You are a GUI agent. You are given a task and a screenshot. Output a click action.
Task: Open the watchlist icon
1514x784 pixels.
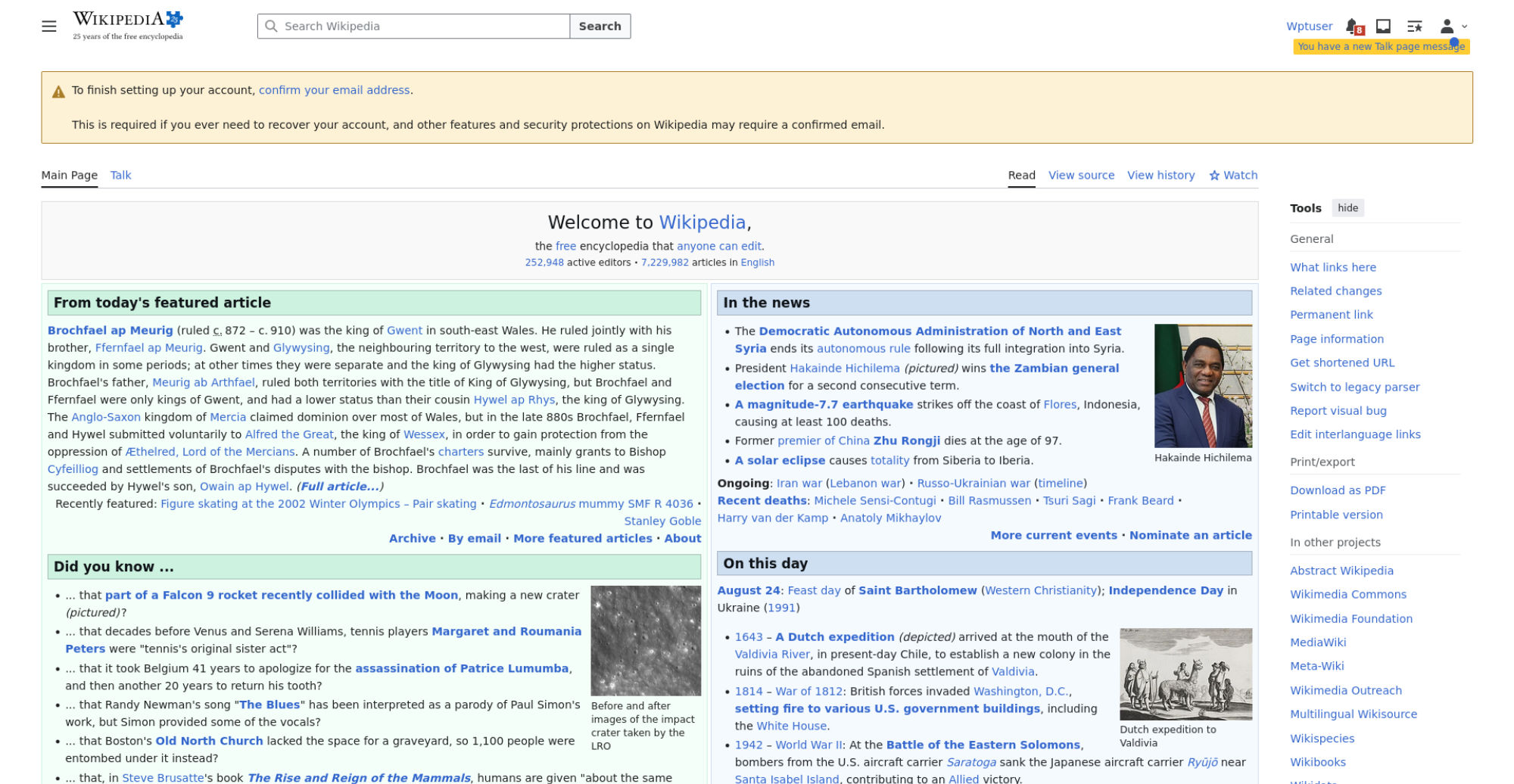tap(1414, 26)
